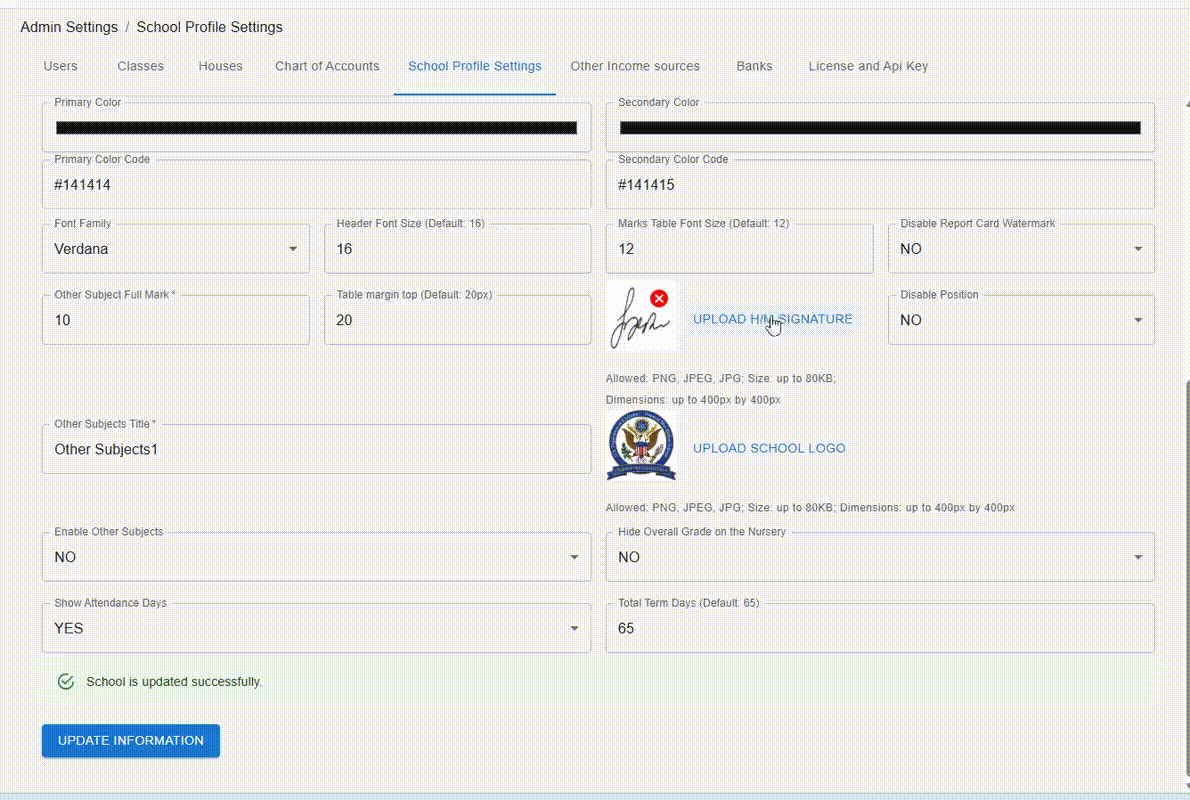The image size is (1190, 800).
Task: Click the UPLOAD H/M SIGNATURE link
Action: pyautogui.click(x=772, y=318)
